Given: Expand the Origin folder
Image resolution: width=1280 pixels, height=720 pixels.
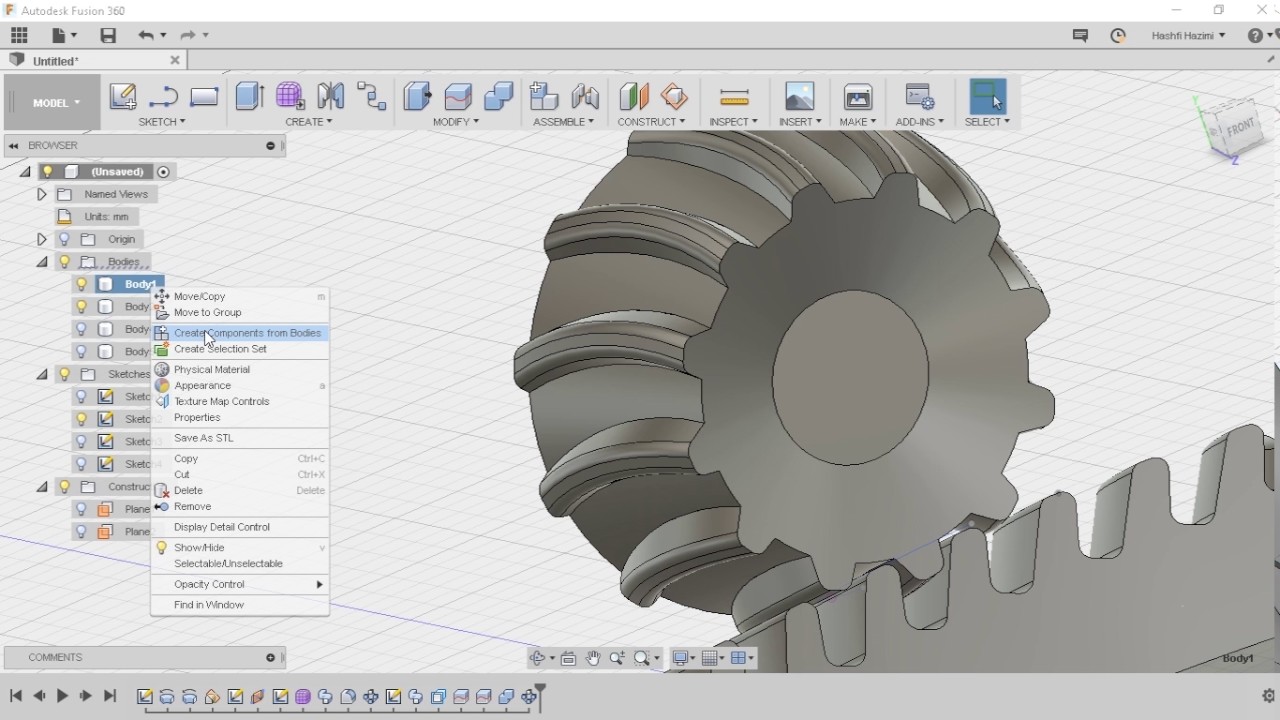Looking at the screenshot, I should 42,239.
